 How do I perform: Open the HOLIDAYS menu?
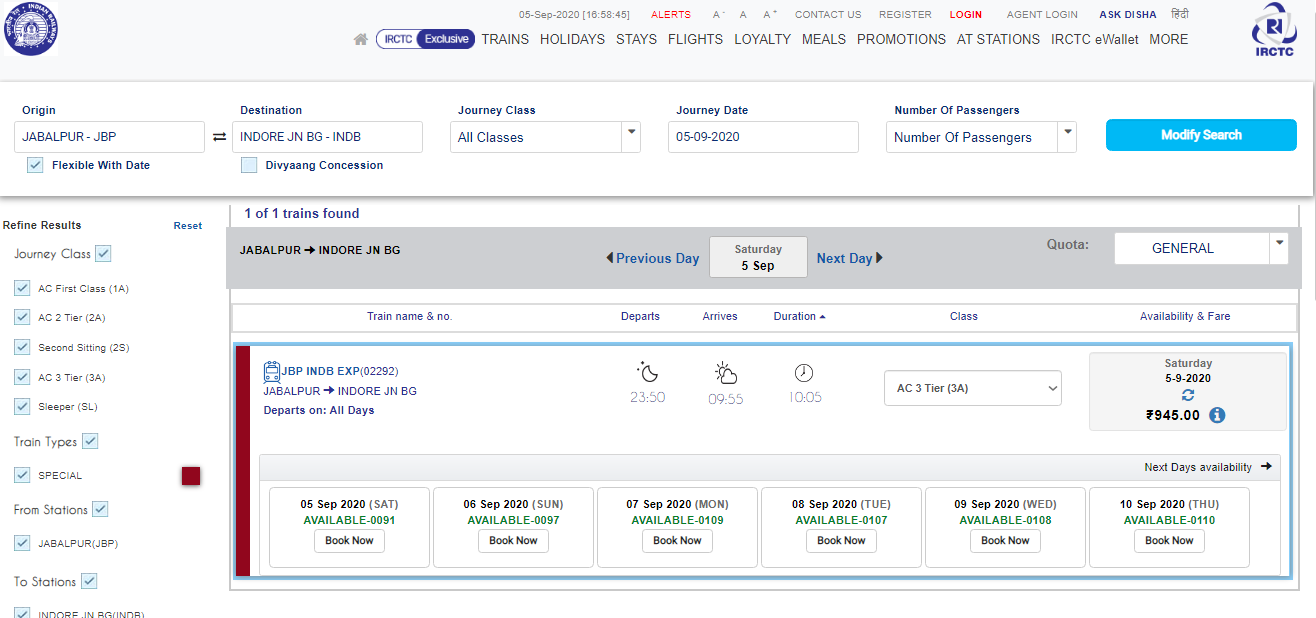572,40
